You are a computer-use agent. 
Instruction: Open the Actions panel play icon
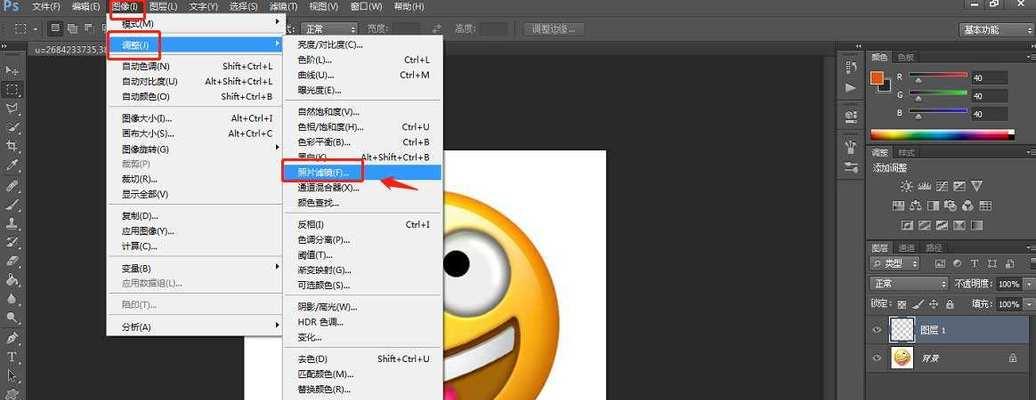[x=850, y=87]
